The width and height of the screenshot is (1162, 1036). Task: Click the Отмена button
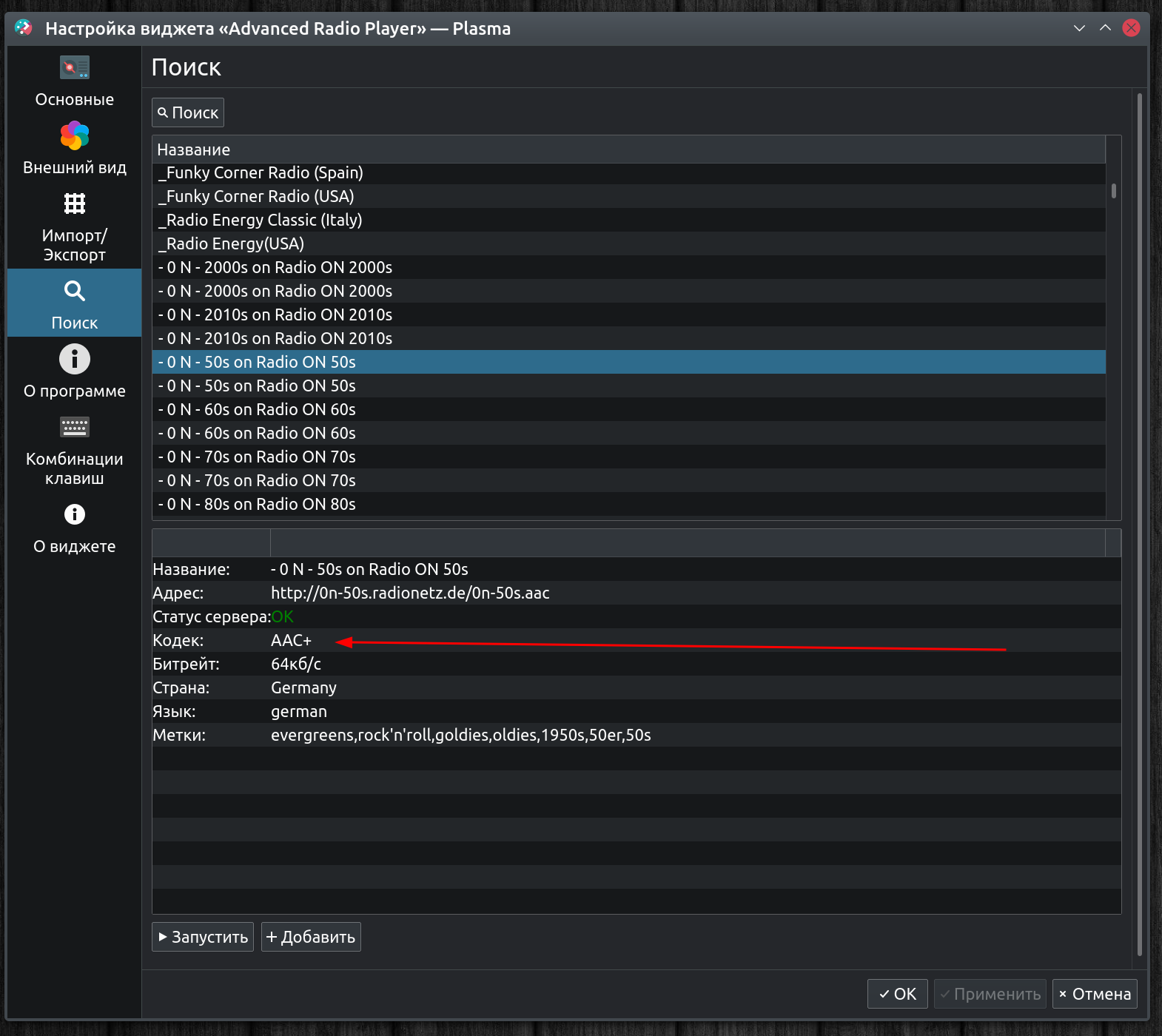[1095, 994]
